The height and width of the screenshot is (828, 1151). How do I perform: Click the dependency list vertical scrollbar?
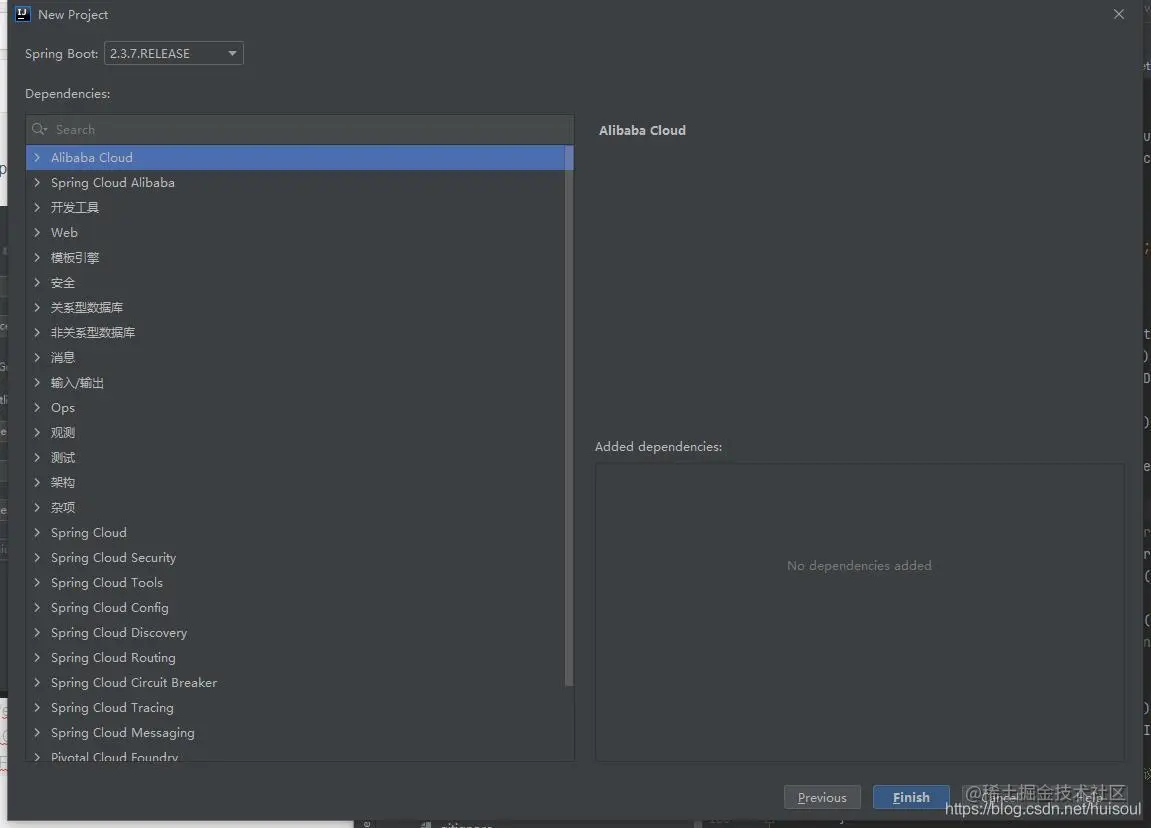click(569, 415)
